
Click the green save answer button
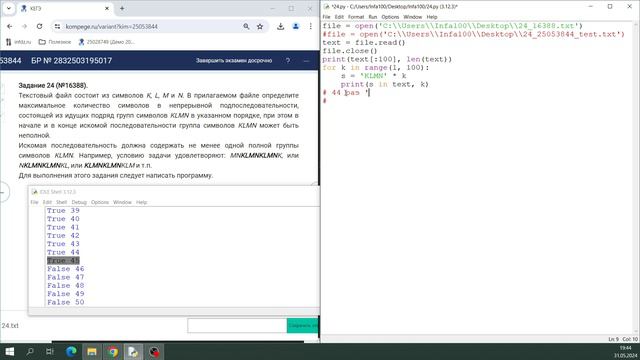pyautogui.click(x=302, y=326)
